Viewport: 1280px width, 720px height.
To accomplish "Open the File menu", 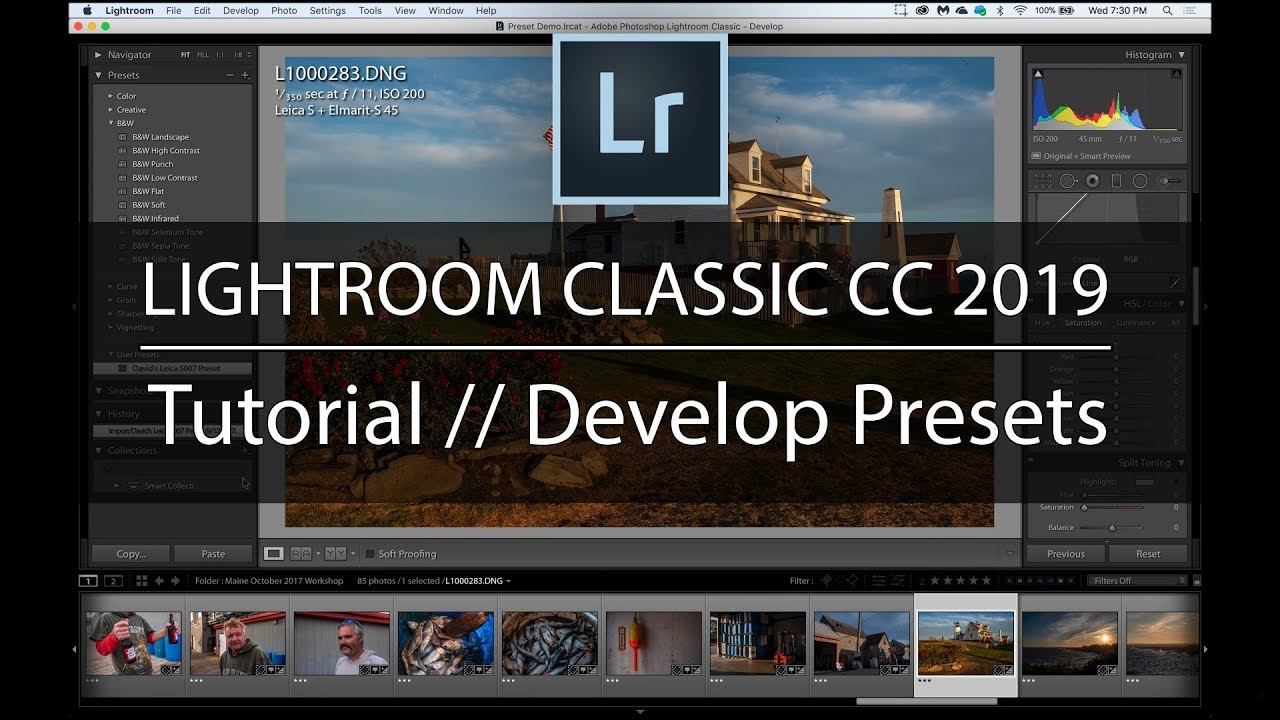I will (x=174, y=10).
